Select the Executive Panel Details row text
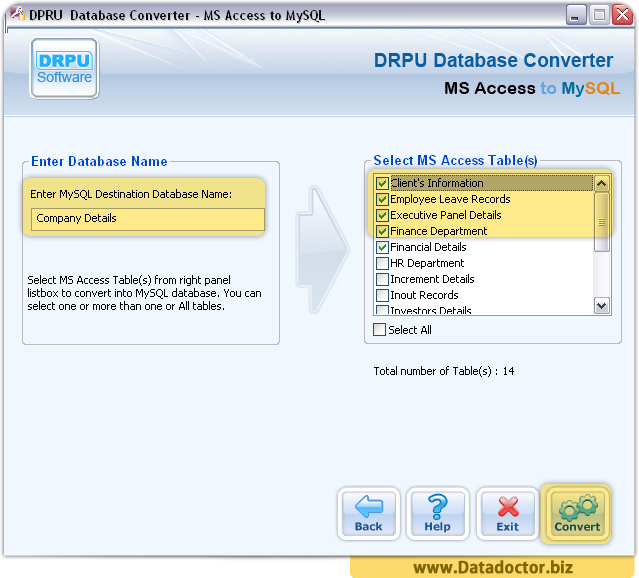 click(x=446, y=215)
